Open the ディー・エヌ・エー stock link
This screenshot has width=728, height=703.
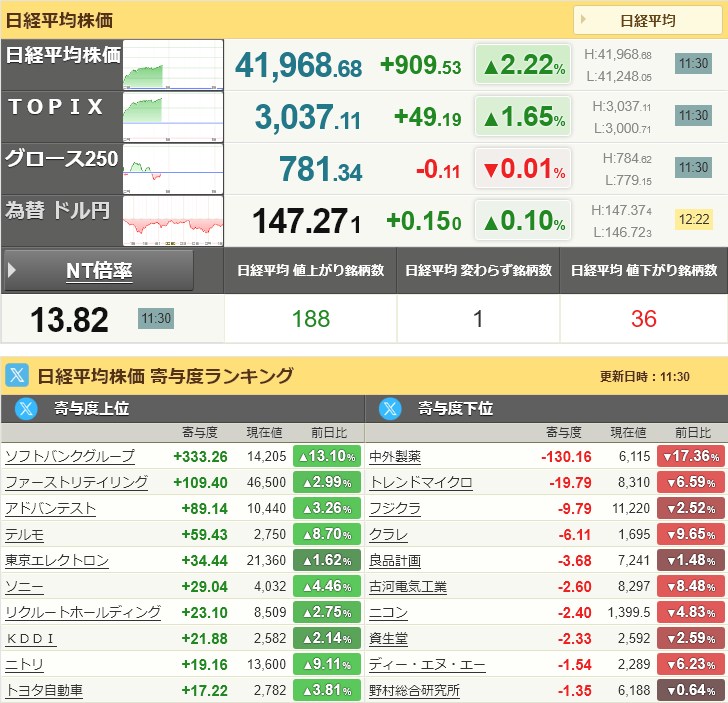tap(427, 664)
